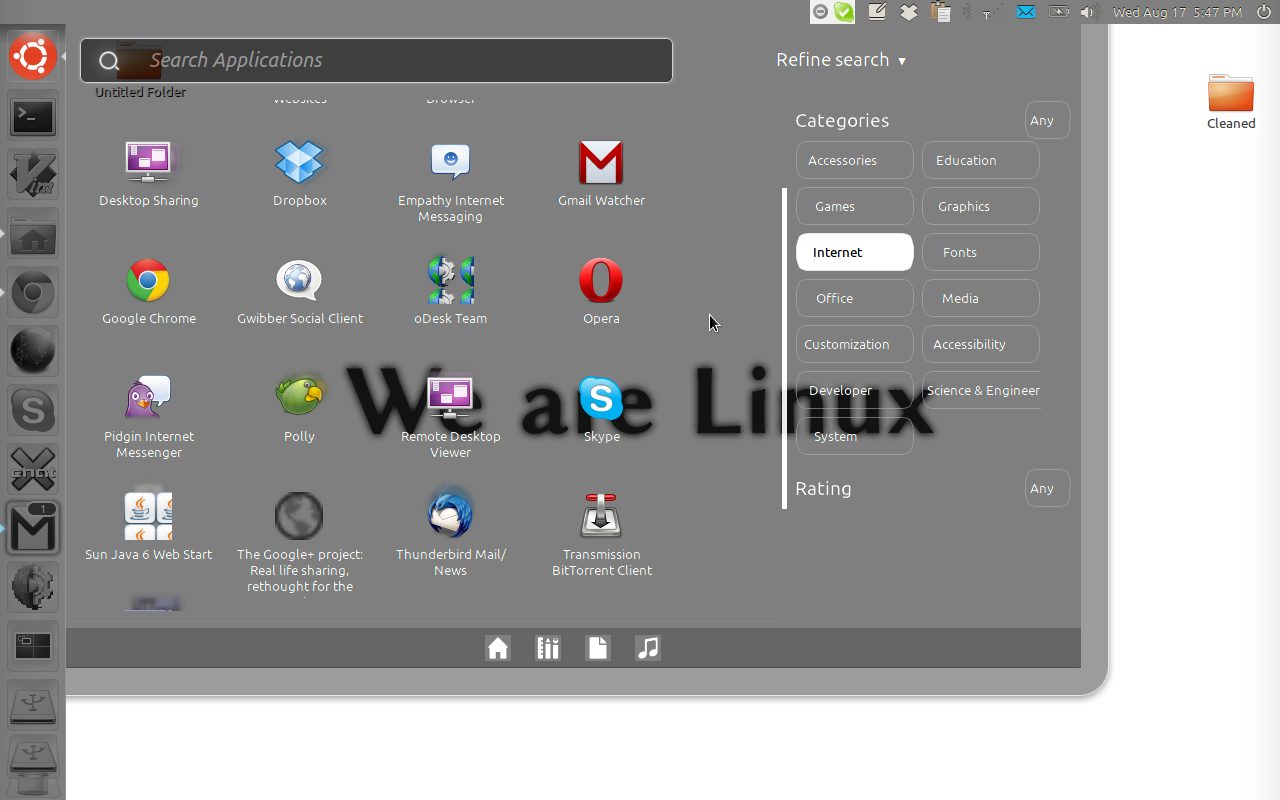The image size is (1280, 800).
Task: Select the System category filter
Action: point(855,436)
